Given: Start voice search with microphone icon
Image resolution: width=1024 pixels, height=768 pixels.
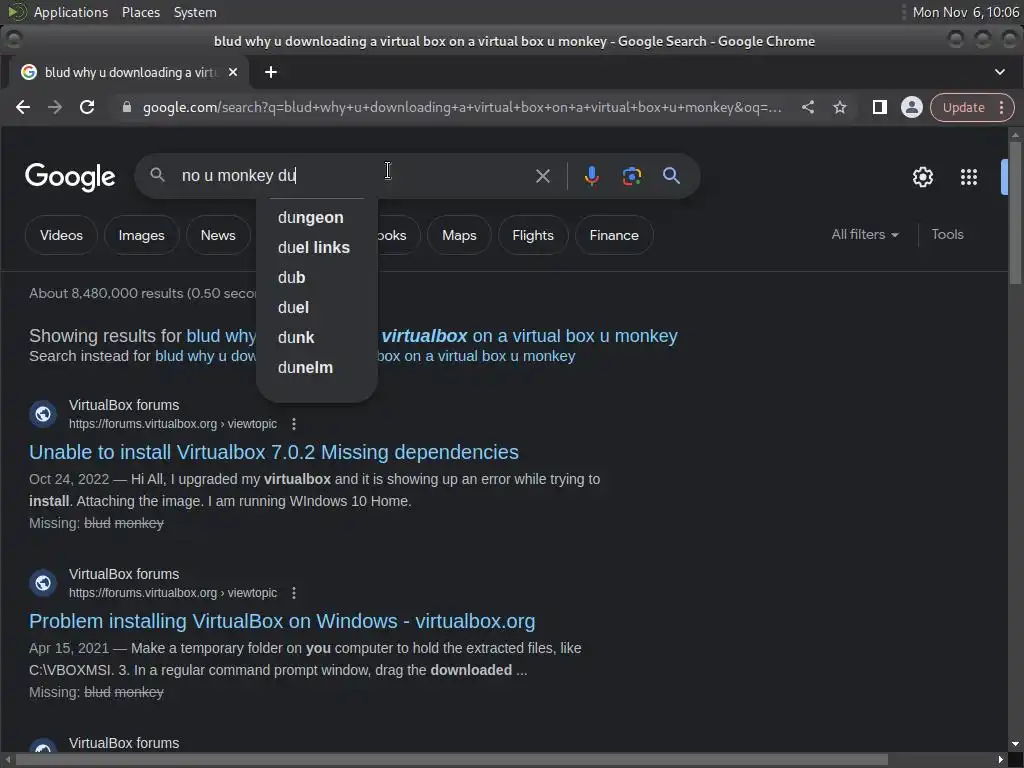Looking at the screenshot, I should tap(592, 176).
